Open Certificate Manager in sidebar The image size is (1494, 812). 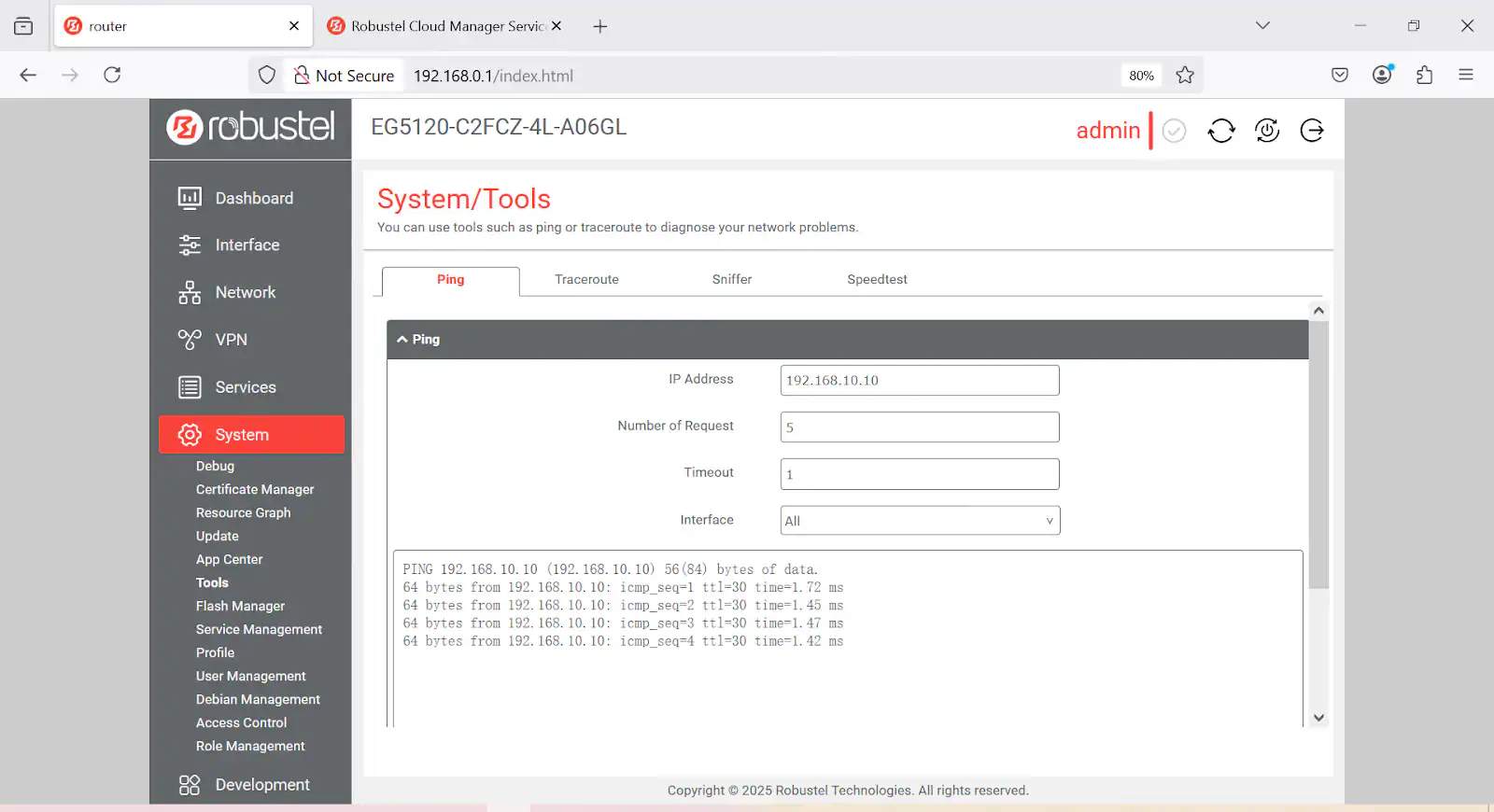(x=255, y=489)
